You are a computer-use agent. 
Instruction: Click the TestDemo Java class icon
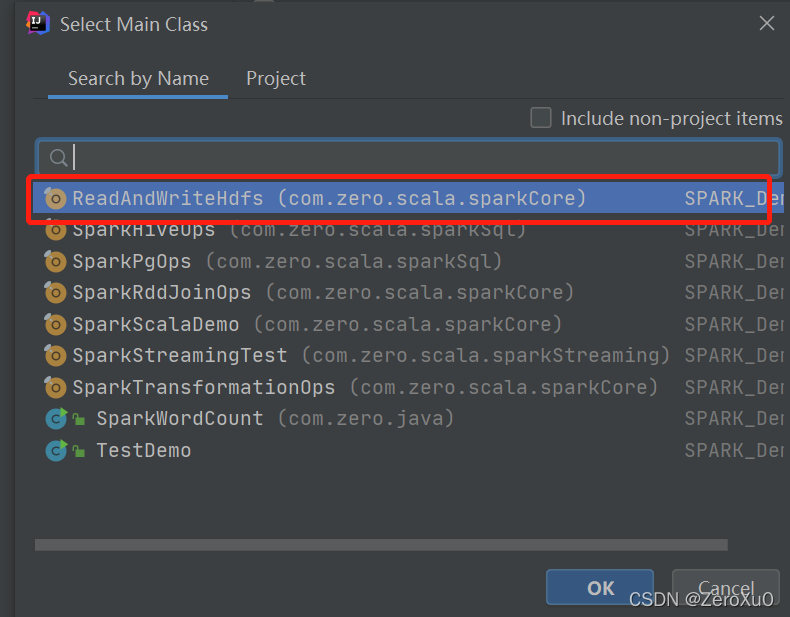point(56,450)
